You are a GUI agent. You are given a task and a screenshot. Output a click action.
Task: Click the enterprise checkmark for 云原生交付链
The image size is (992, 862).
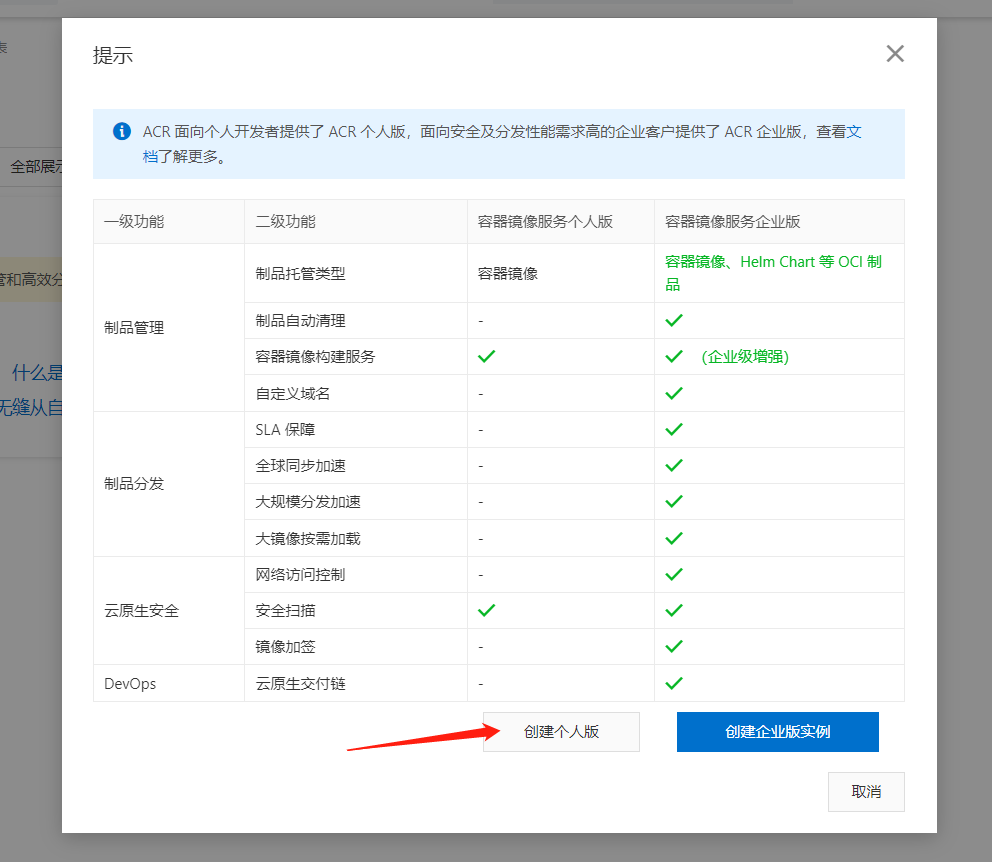[674, 683]
